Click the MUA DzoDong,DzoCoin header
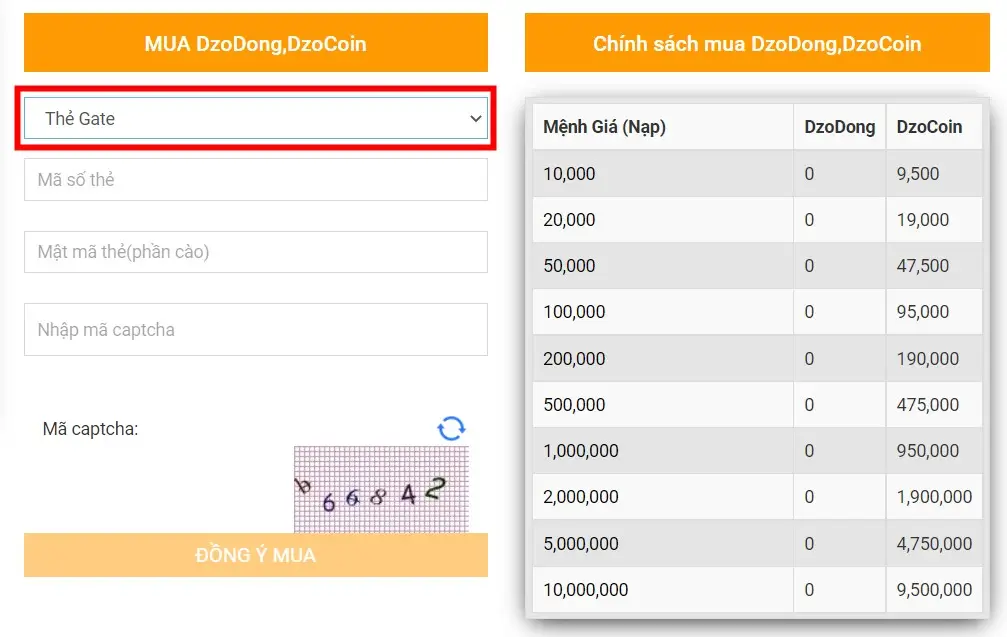This screenshot has height=637, width=1007. pyautogui.click(x=255, y=43)
